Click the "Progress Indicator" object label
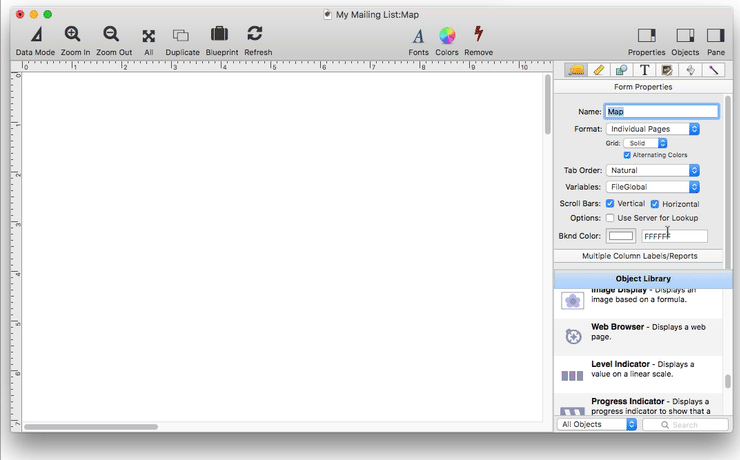Viewport: 740px width, 460px height. pos(628,401)
